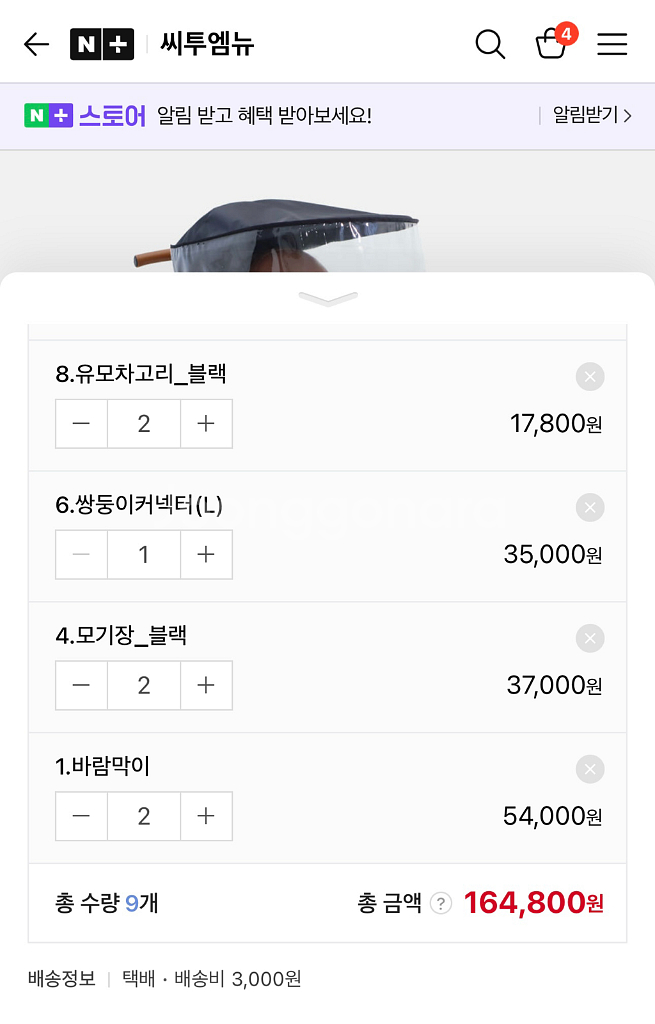Collapse the options sheet with the chevron

[327, 297]
